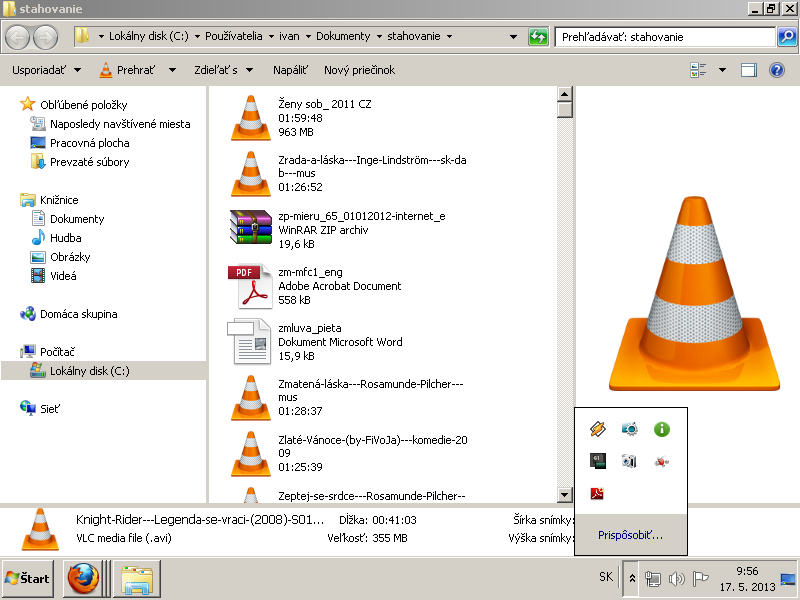Click the red Adobe icon in tray popup

[x=597, y=493]
